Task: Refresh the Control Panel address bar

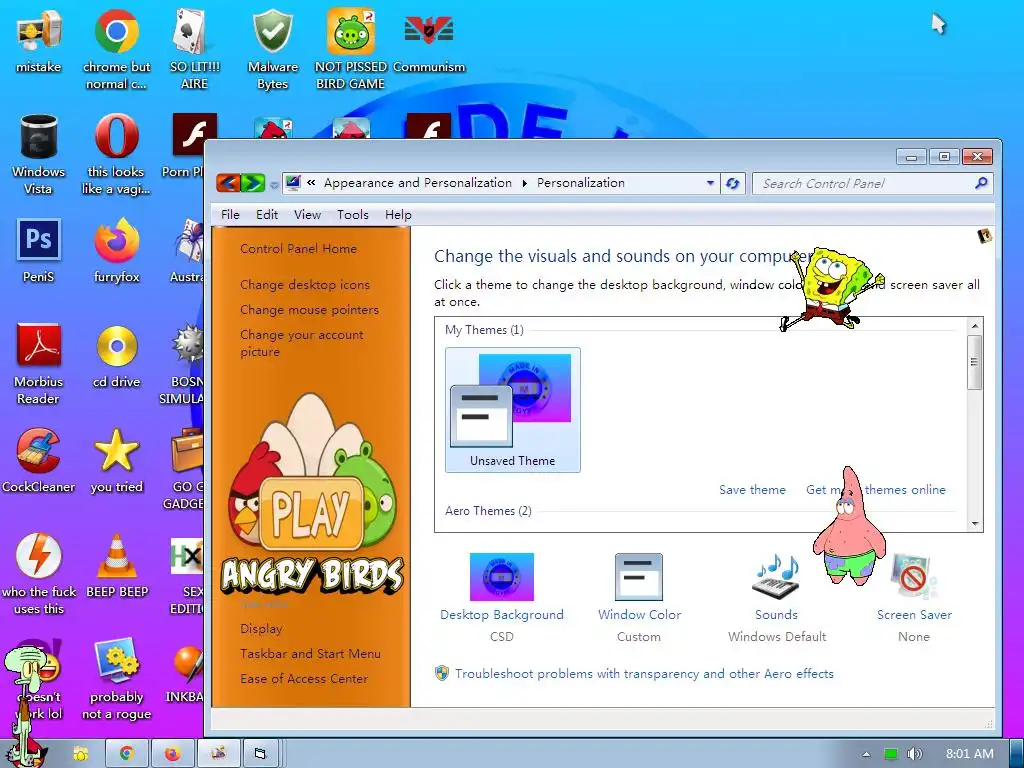Action: point(733,184)
